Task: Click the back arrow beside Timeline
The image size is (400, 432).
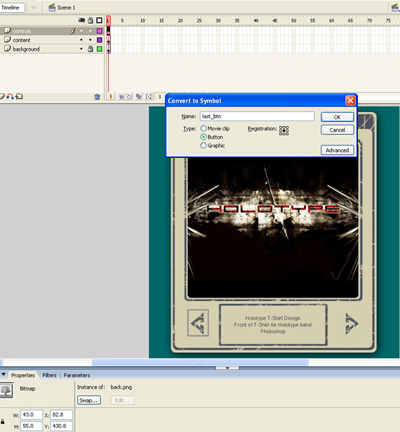Action: click(x=34, y=7)
